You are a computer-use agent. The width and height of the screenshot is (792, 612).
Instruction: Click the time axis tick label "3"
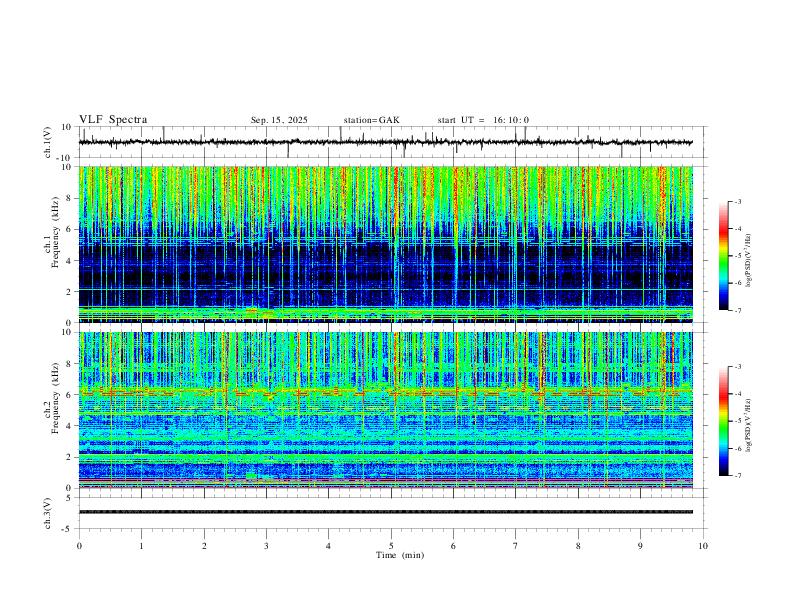point(266,546)
